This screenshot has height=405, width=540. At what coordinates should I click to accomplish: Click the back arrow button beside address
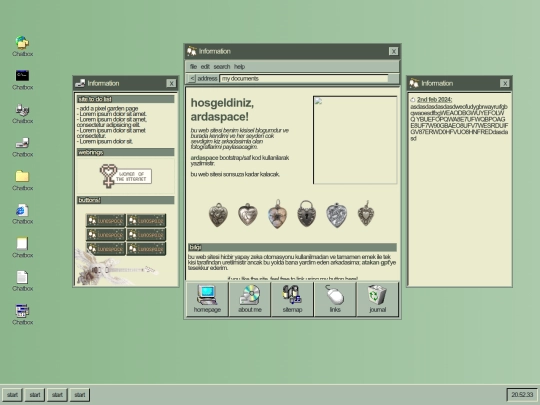pos(192,79)
